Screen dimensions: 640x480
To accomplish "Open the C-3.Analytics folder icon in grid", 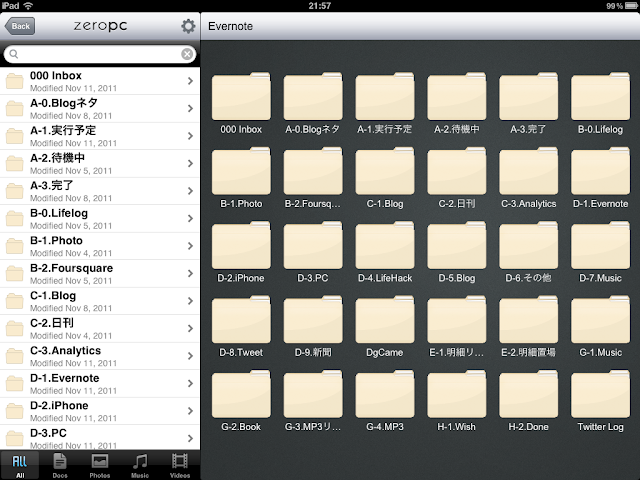I will (x=529, y=171).
